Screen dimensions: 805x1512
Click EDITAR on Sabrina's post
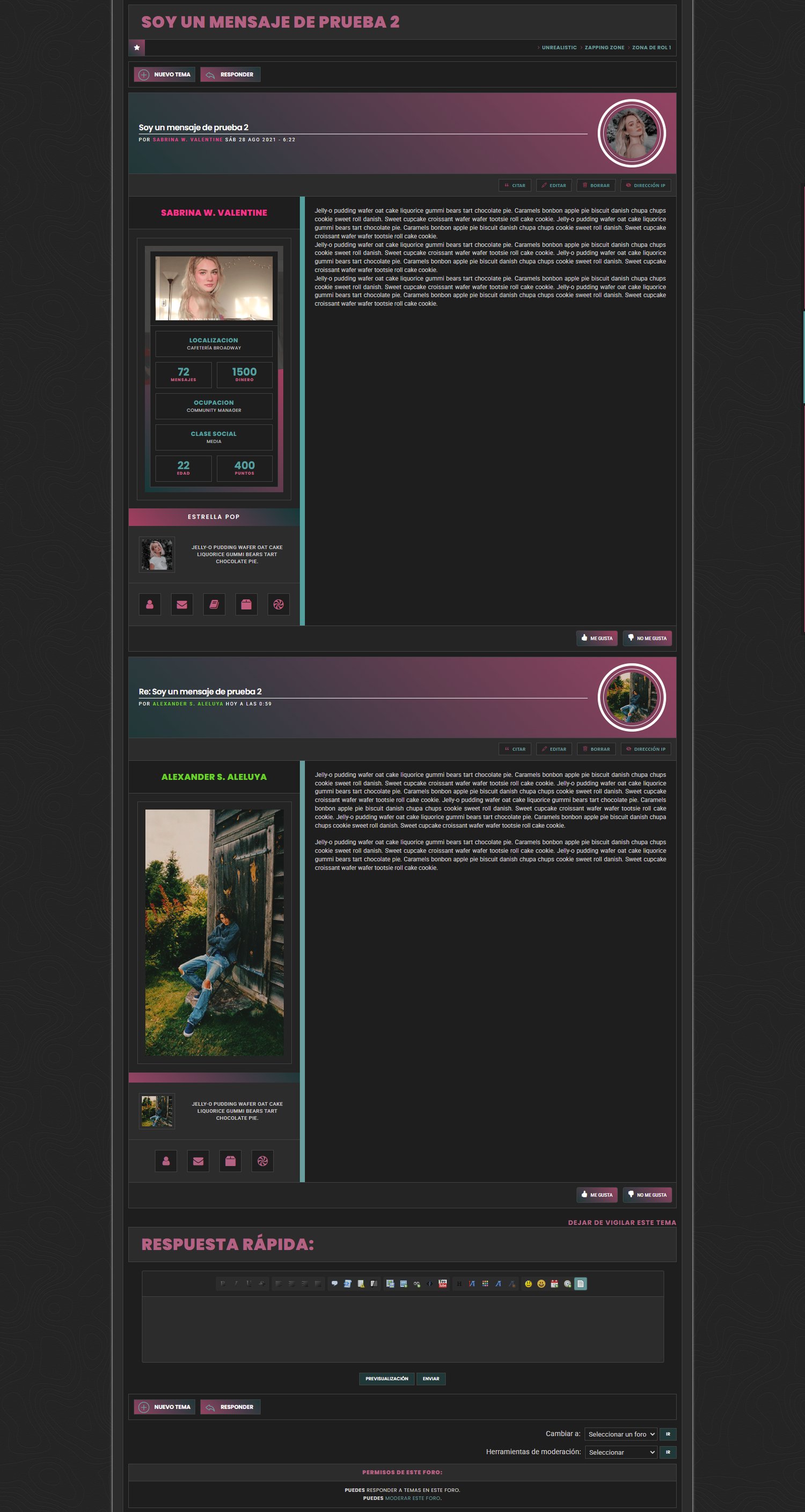pos(554,186)
